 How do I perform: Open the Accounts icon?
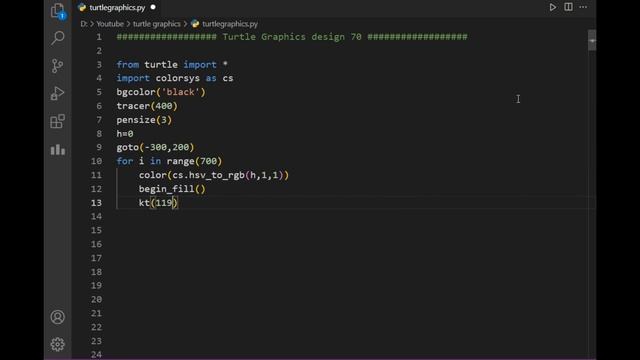tap(58, 317)
